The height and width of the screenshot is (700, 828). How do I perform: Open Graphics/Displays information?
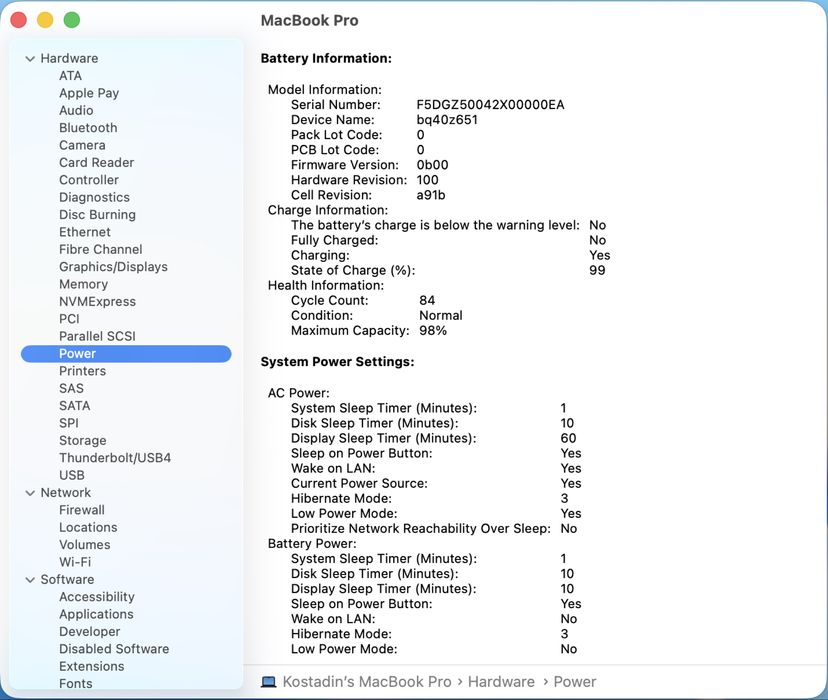click(x=113, y=267)
